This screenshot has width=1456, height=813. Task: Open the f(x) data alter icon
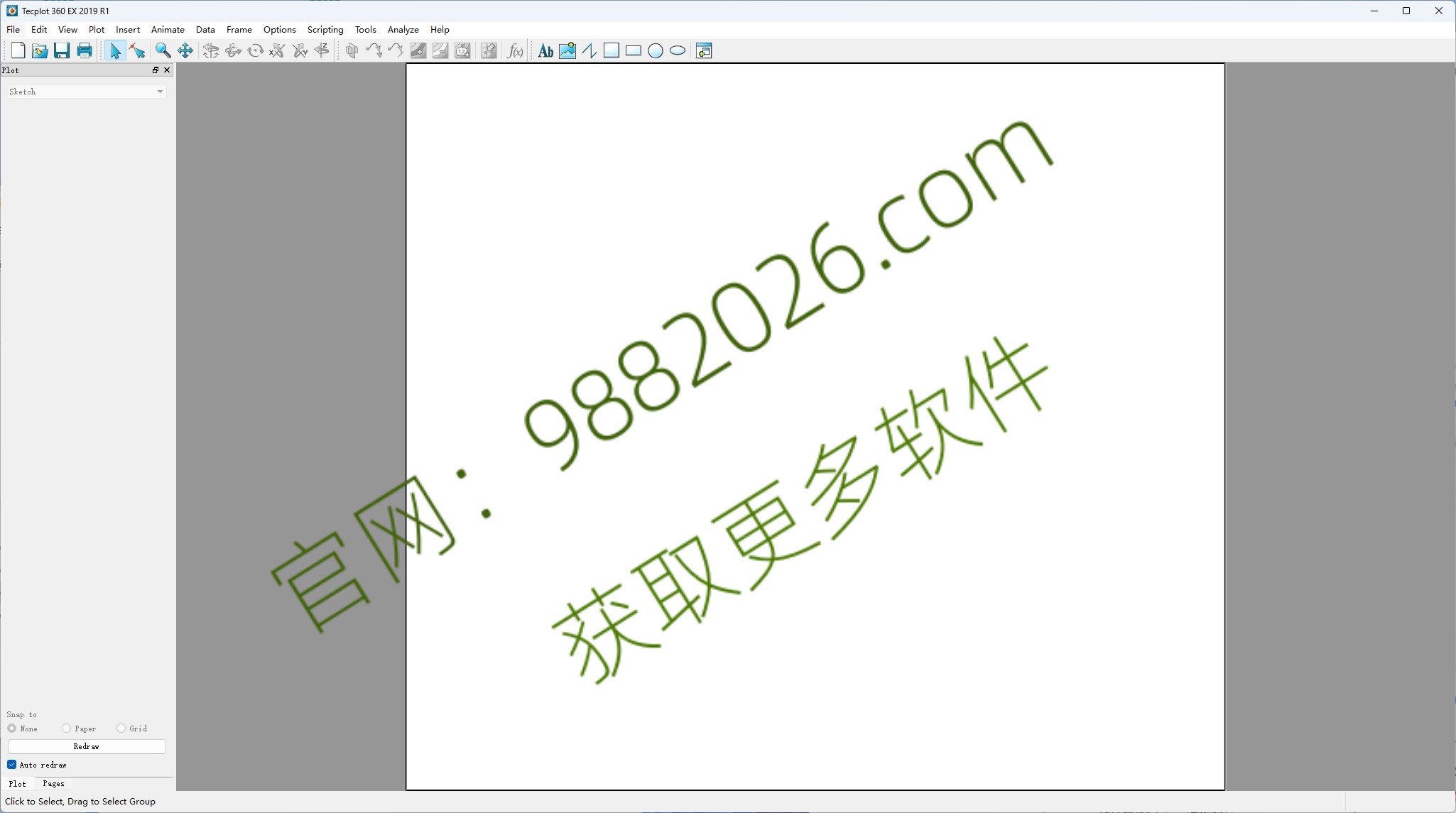(x=515, y=50)
